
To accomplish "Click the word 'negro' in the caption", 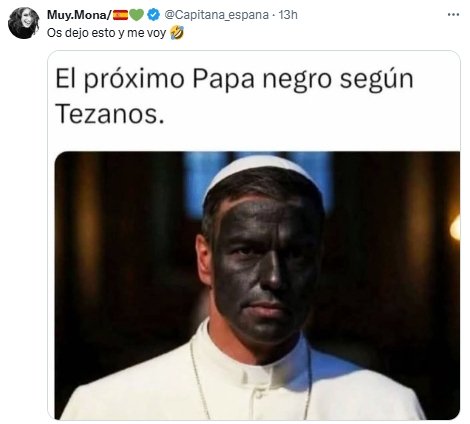I will (297, 81).
